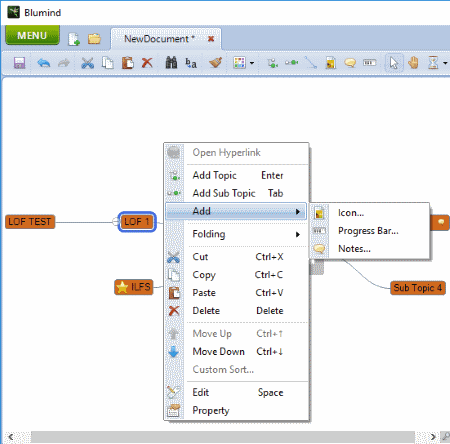Undo last action with blue arrow
The height and width of the screenshot is (444, 450).
(44, 63)
